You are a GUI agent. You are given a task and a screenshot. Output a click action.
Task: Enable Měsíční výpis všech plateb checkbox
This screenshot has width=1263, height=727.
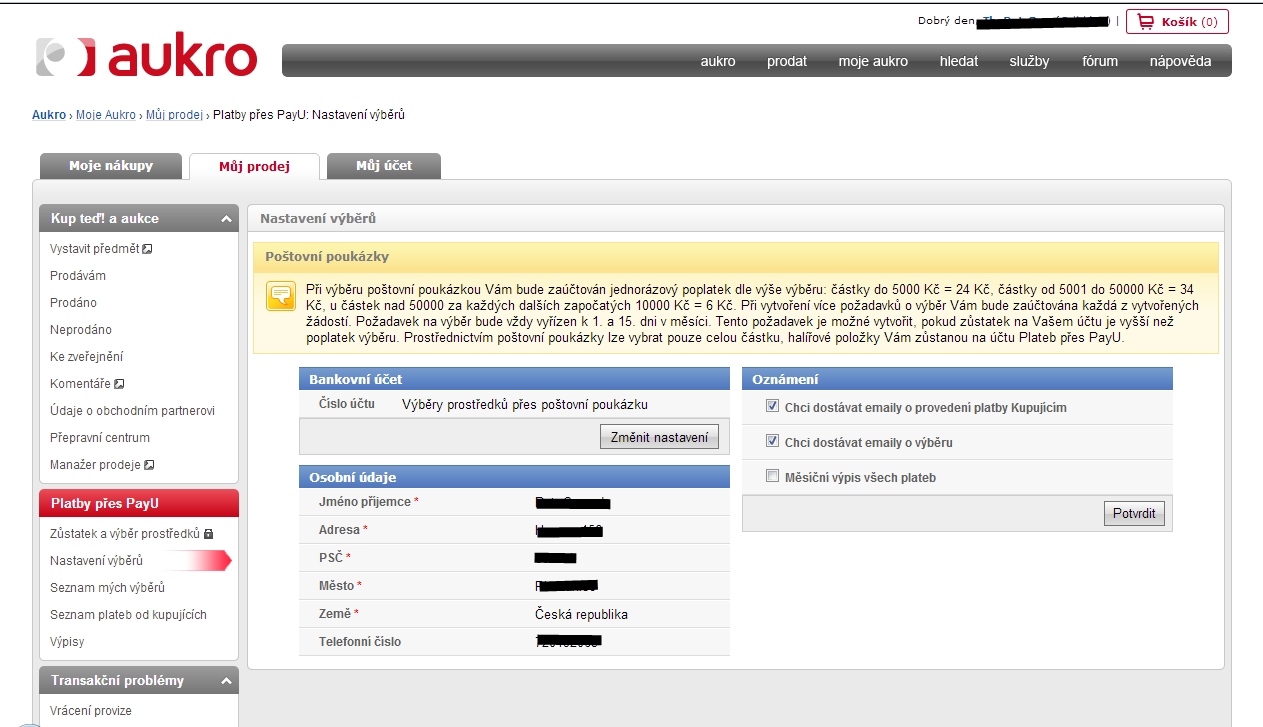click(x=772, y=476)
